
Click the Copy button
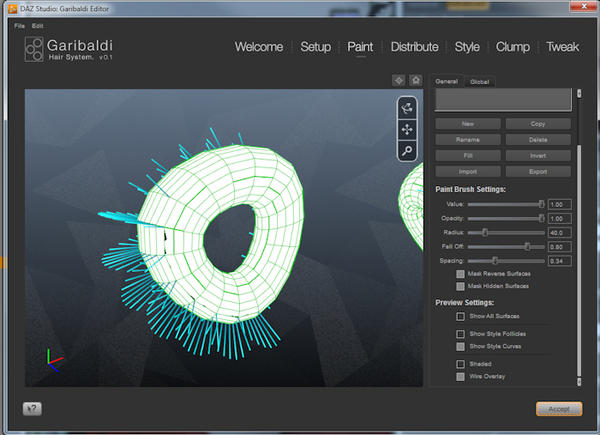538,124
